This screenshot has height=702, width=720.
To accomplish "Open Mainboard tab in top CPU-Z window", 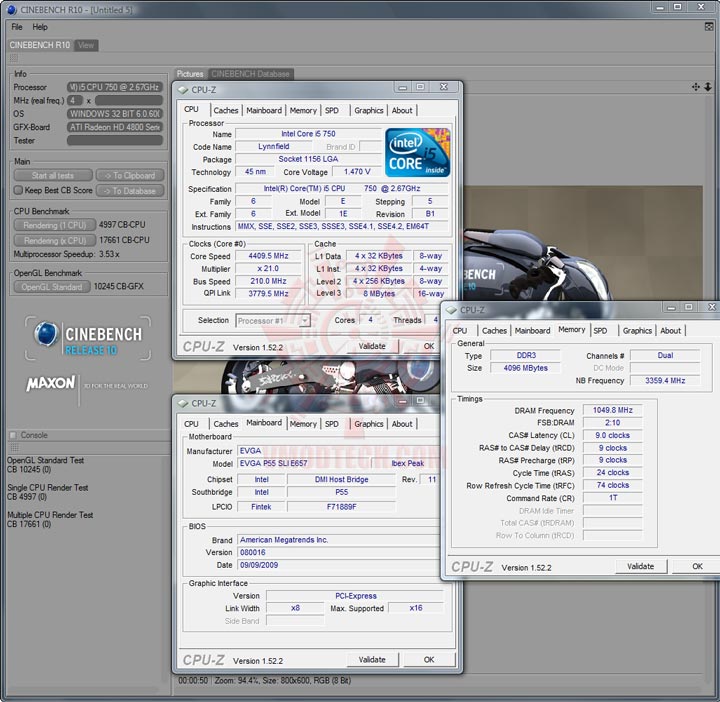I will coord(264,110).
